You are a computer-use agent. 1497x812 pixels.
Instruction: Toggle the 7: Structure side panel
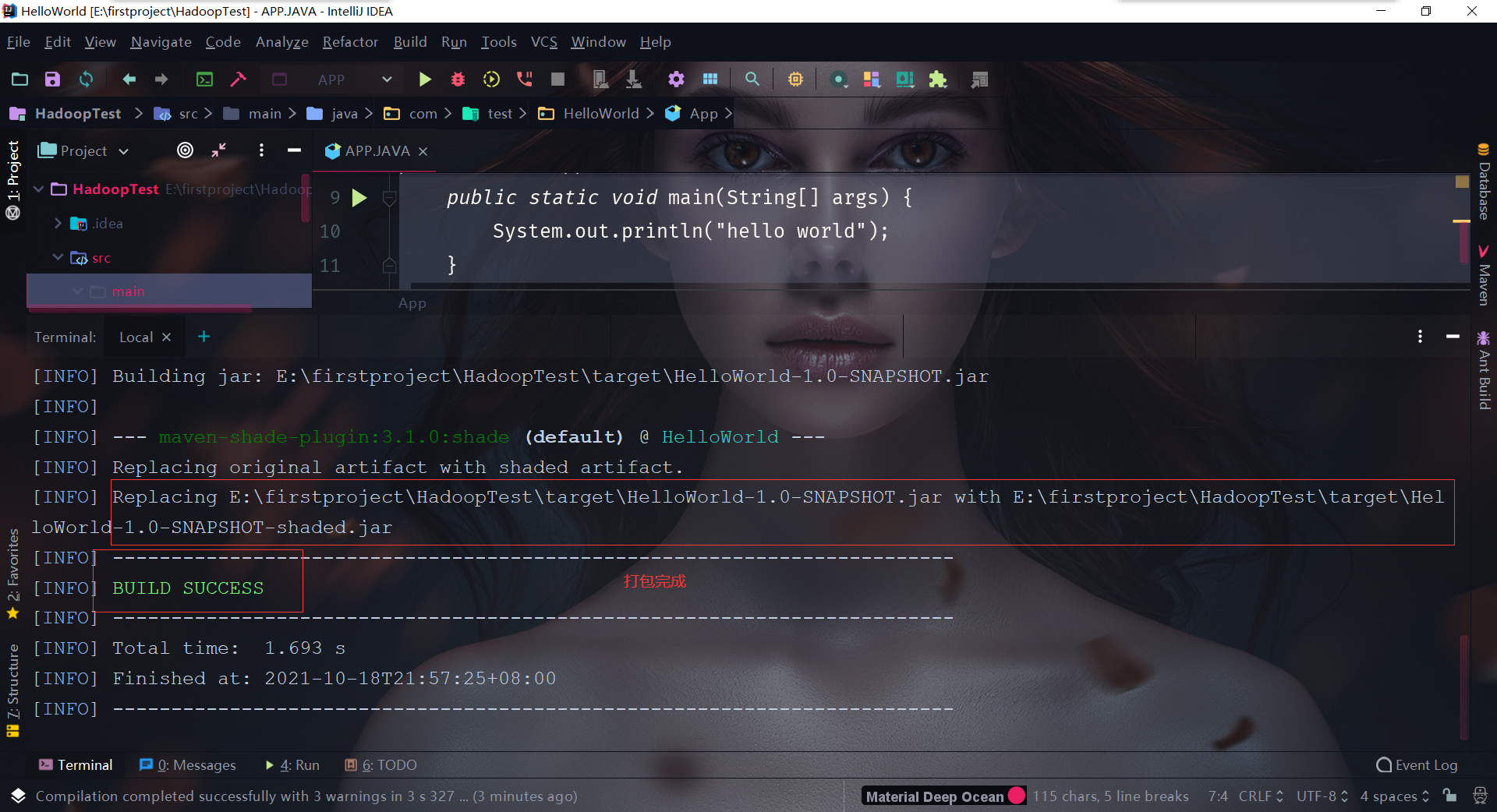click(13, 690)
